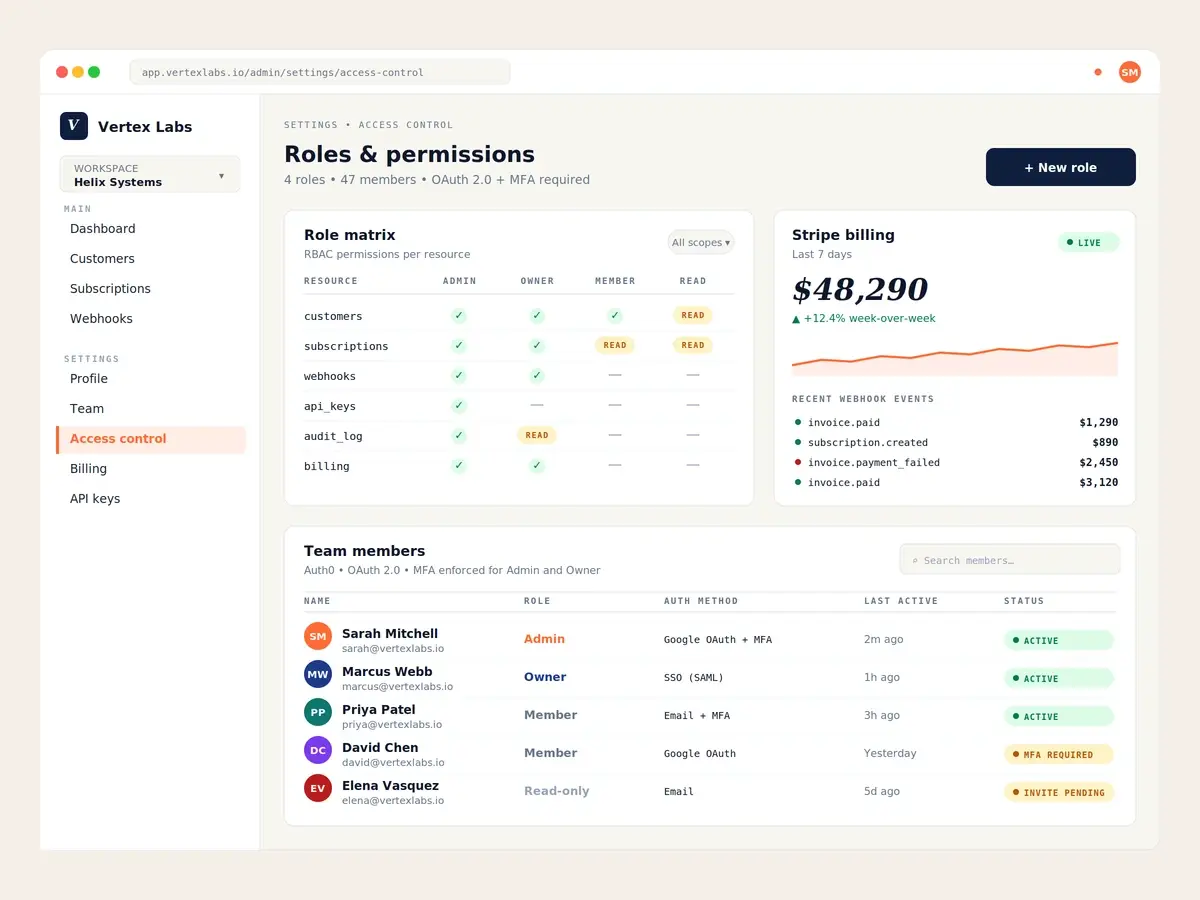Toggle audit_log permission check for Admin
Viewport: 1200px width, 900px height.
coord(459,436)
